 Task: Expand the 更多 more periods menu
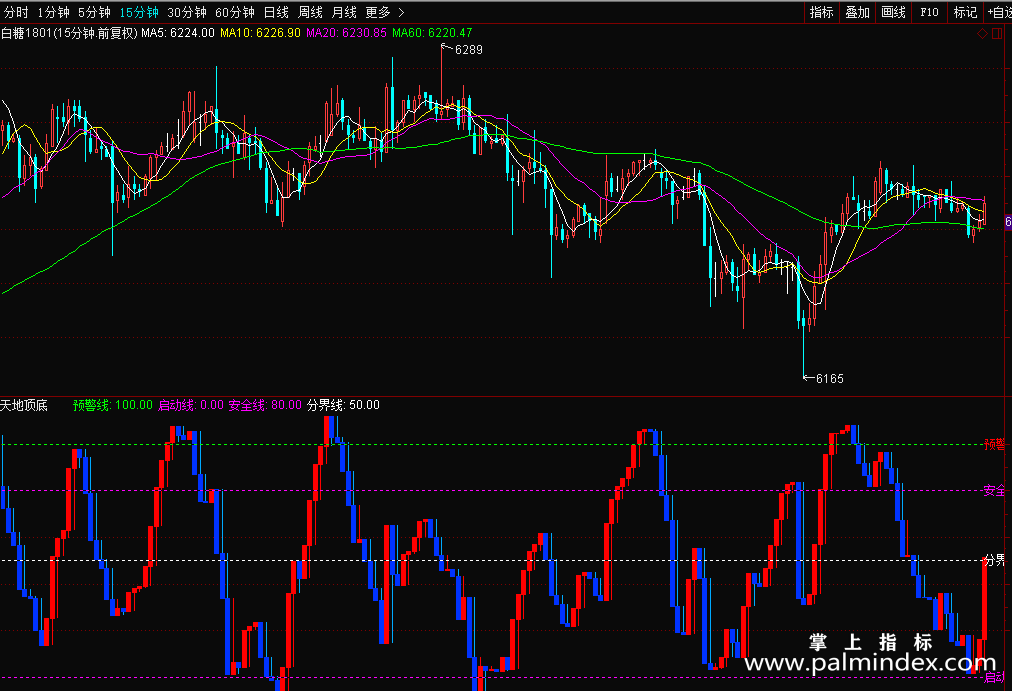[x=385, y=12]
